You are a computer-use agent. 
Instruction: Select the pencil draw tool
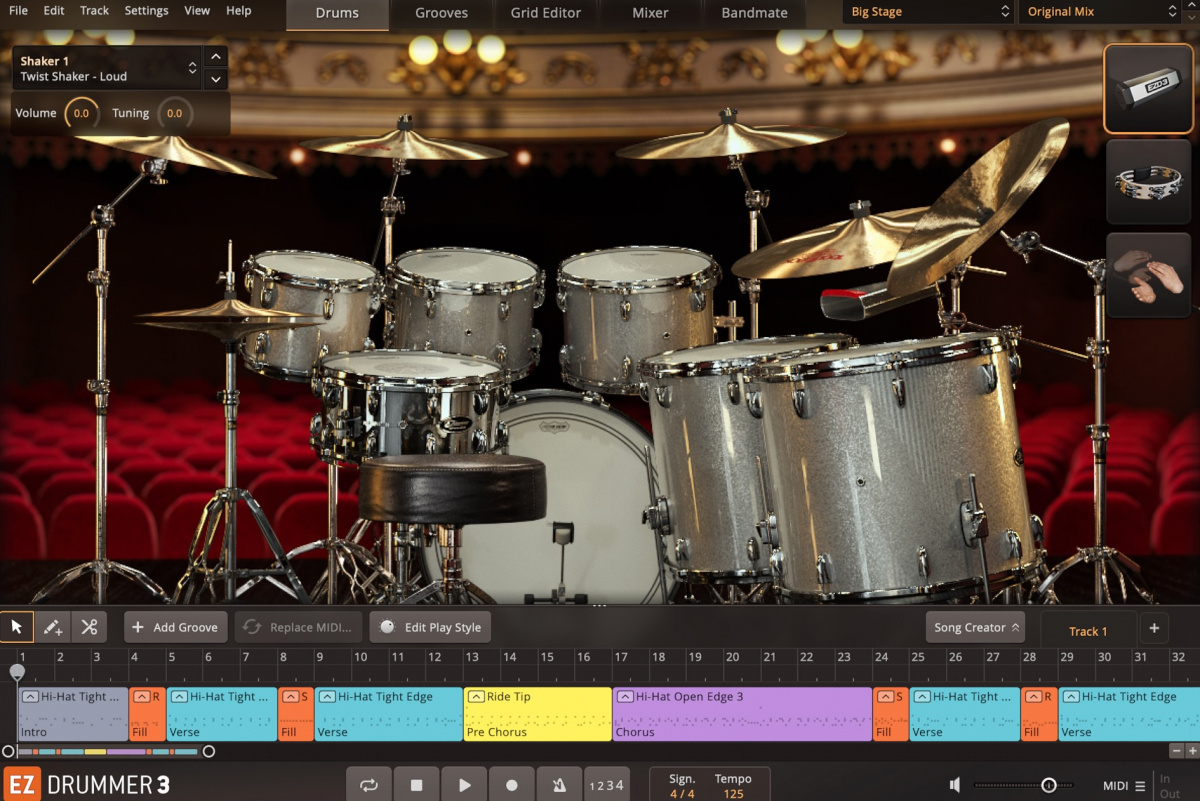(x=52, y=626)
